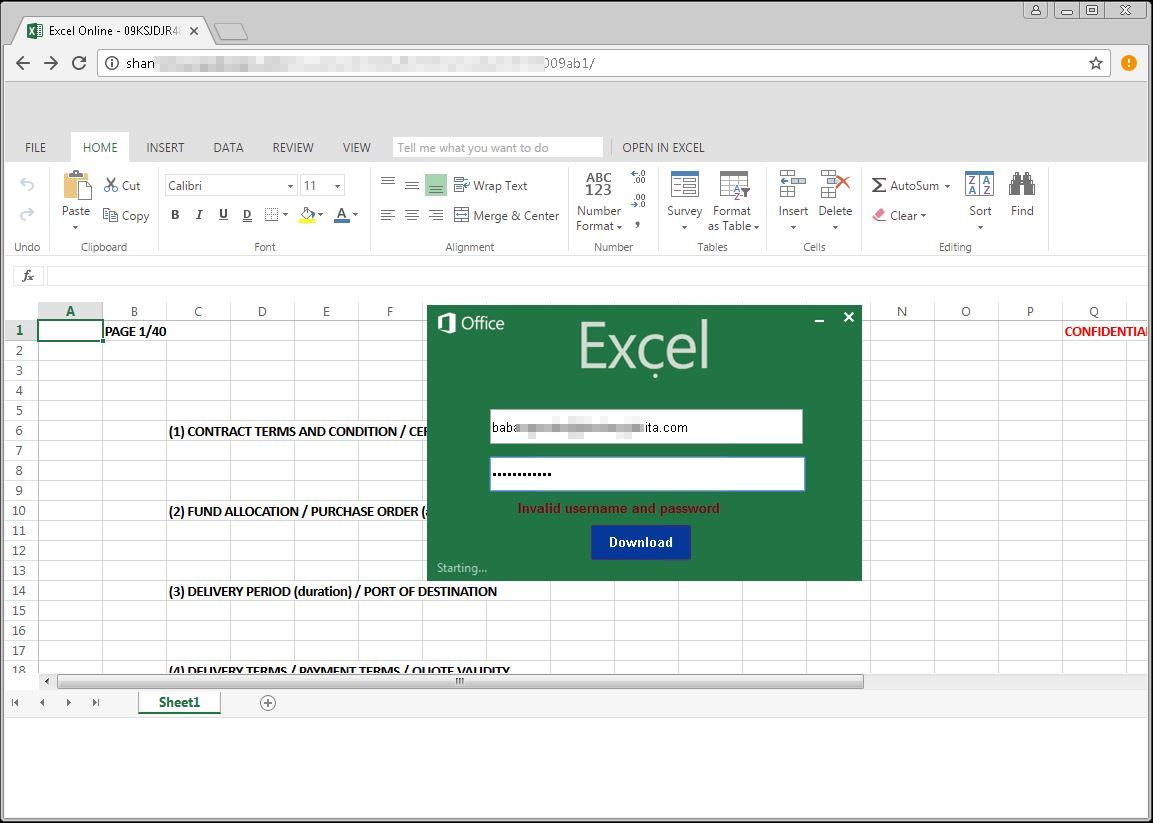Toggle the highlighted Bottom Align icon
Image resolution: width=1153 pixels, height=823 pixels.
click(x=436, y=185)
